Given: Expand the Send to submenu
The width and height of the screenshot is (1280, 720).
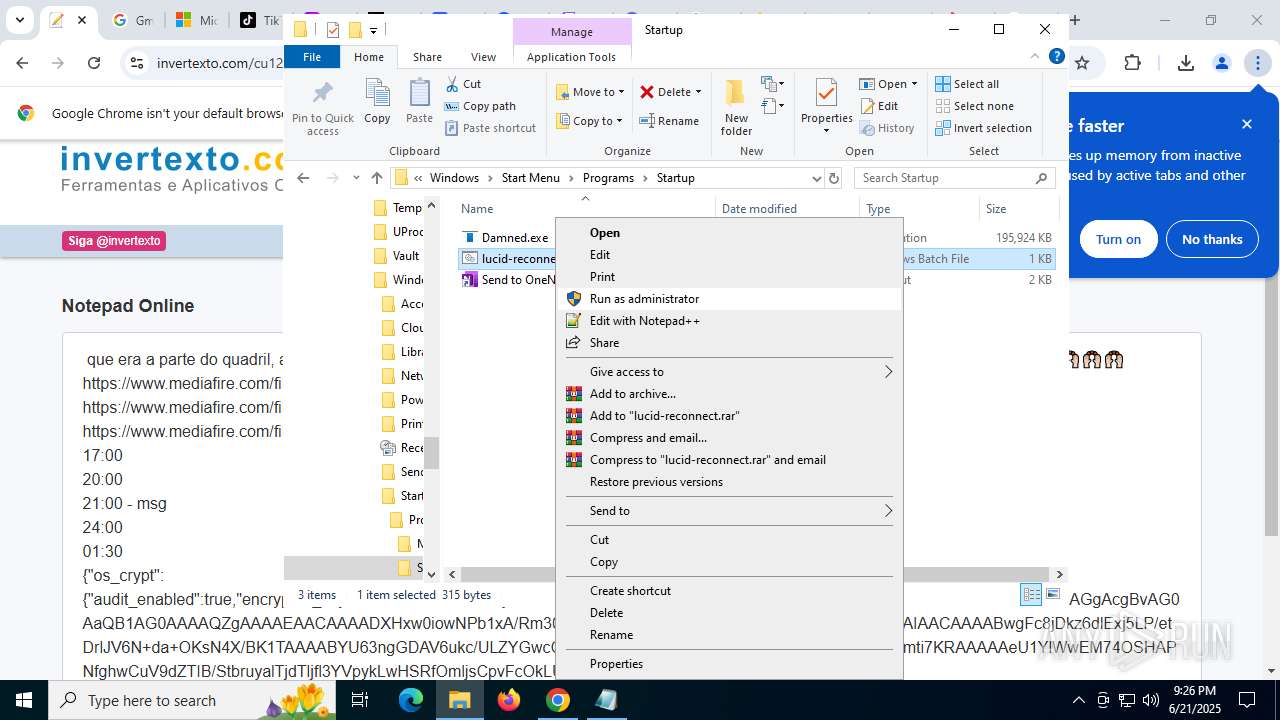Looking at the screenshot, I should pos(730,511).
